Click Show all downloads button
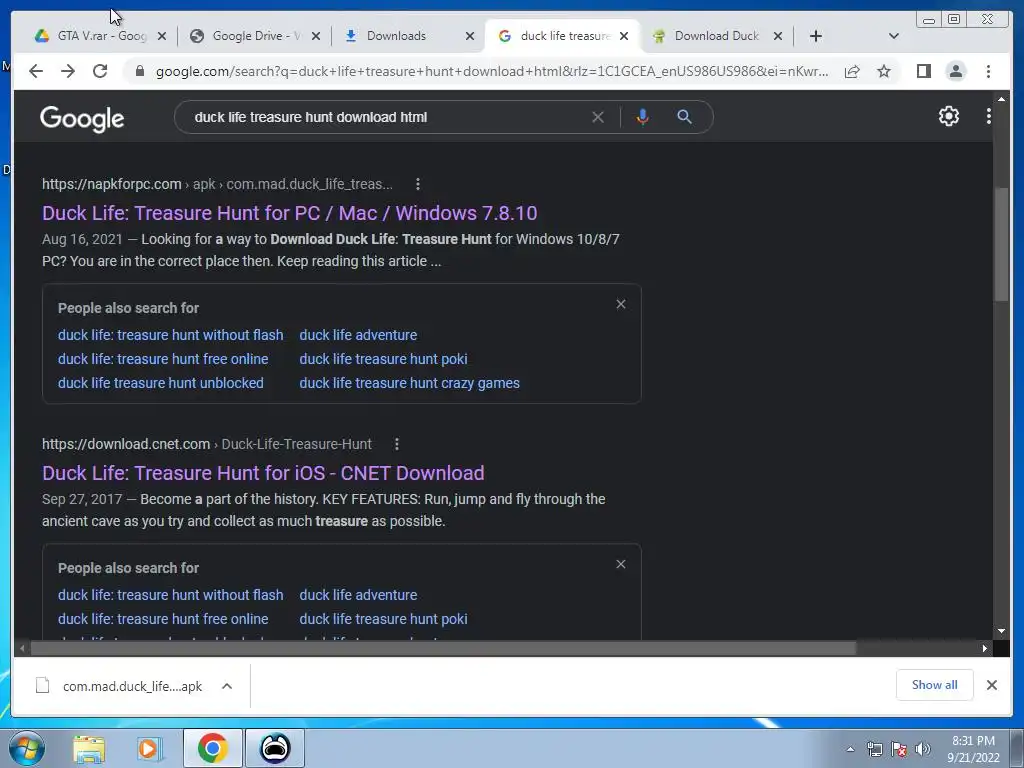The image size is (1024, 768). tap(935, 684)
